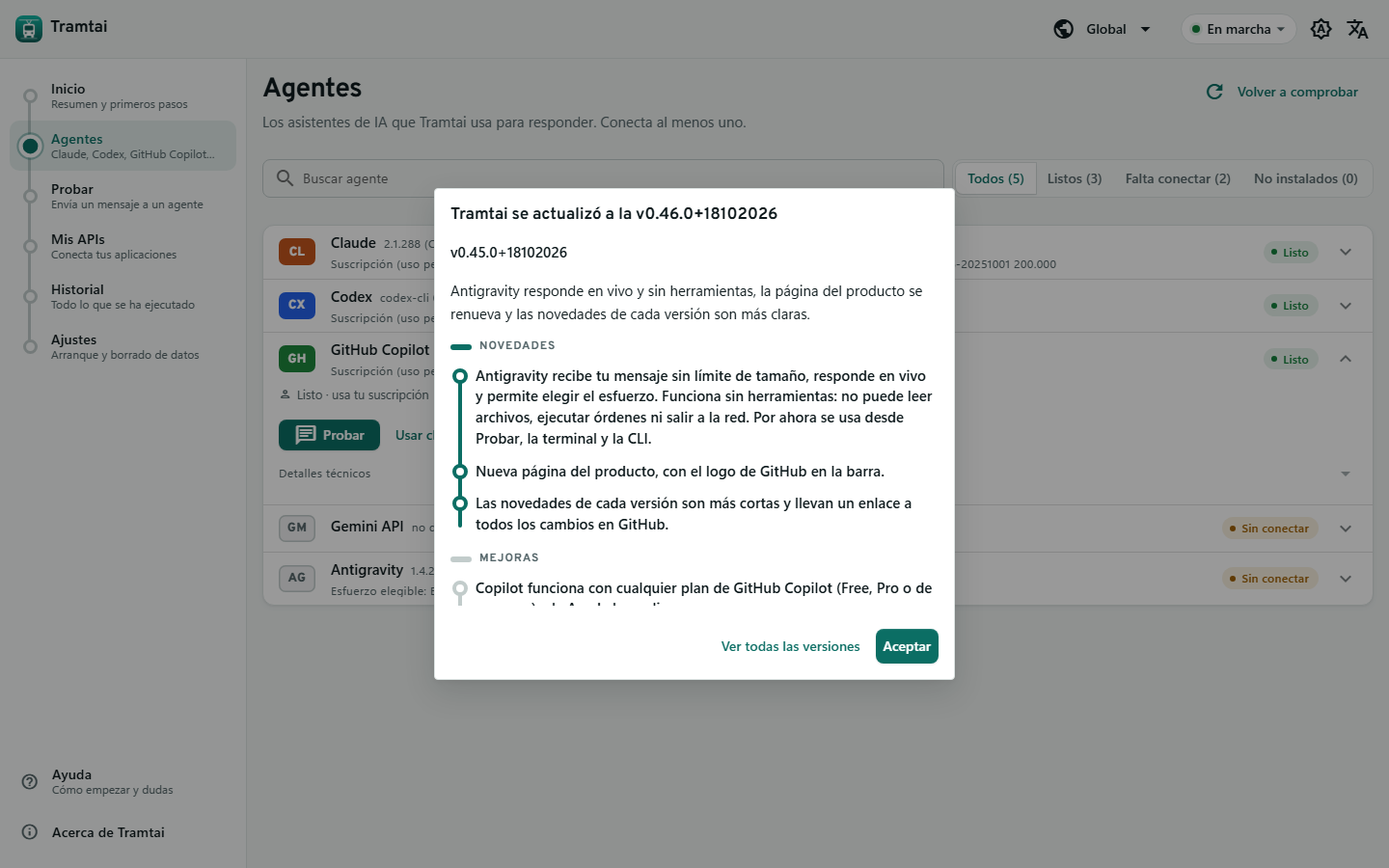Select the Codex CX agent badge
The image size is (1389, 868).
297,305
